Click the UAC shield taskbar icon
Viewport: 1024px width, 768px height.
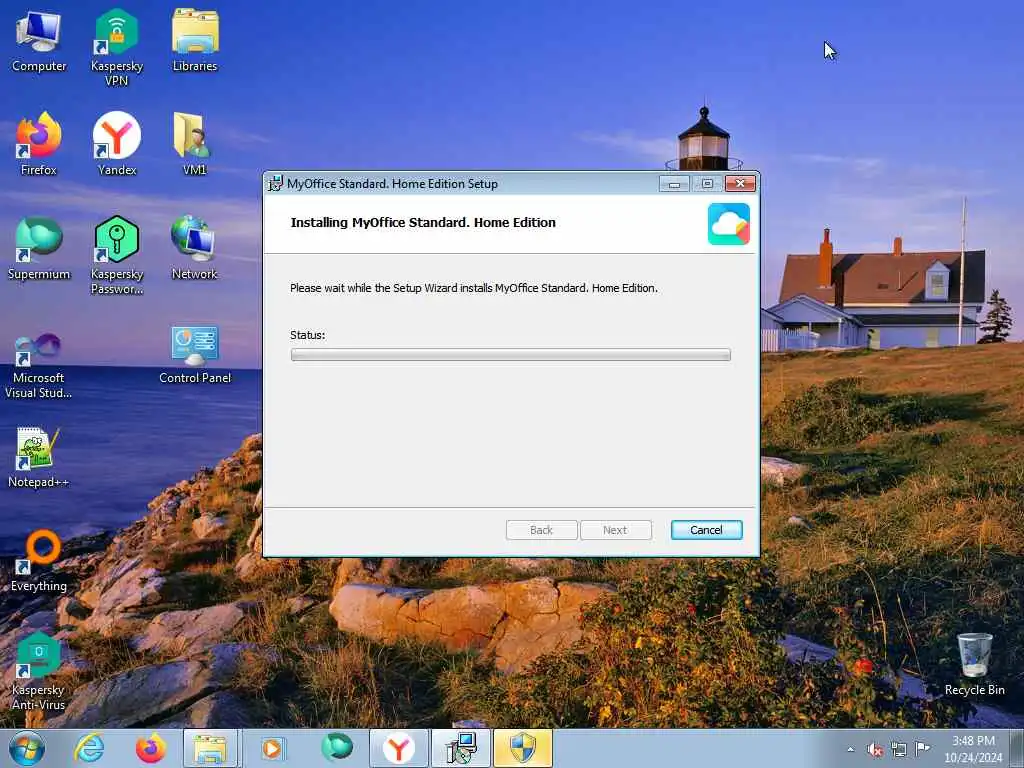[522, 748]
